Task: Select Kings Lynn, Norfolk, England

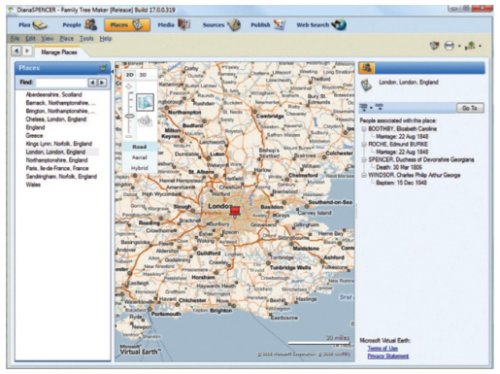Action: tap(59, 144)
